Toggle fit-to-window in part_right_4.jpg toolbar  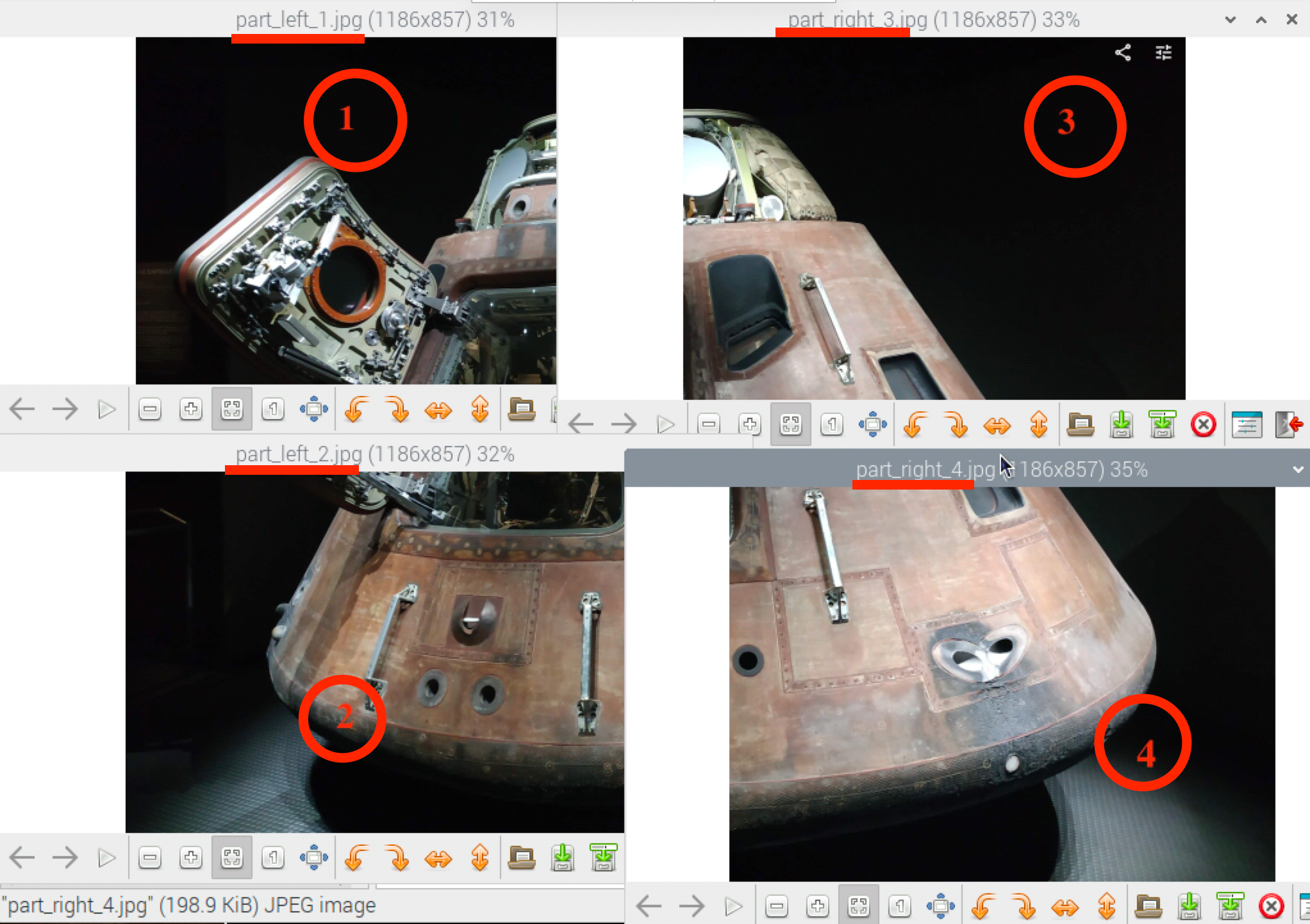pos(859,906)
